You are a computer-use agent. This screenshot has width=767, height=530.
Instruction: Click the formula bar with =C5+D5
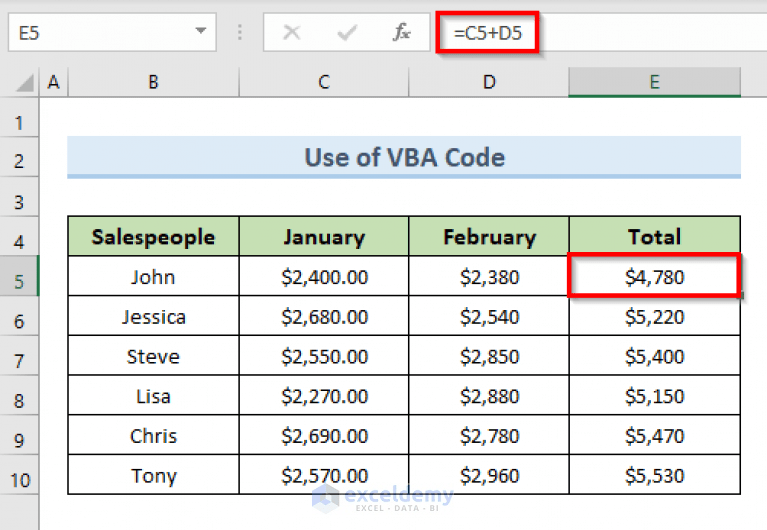coord(601,32)
